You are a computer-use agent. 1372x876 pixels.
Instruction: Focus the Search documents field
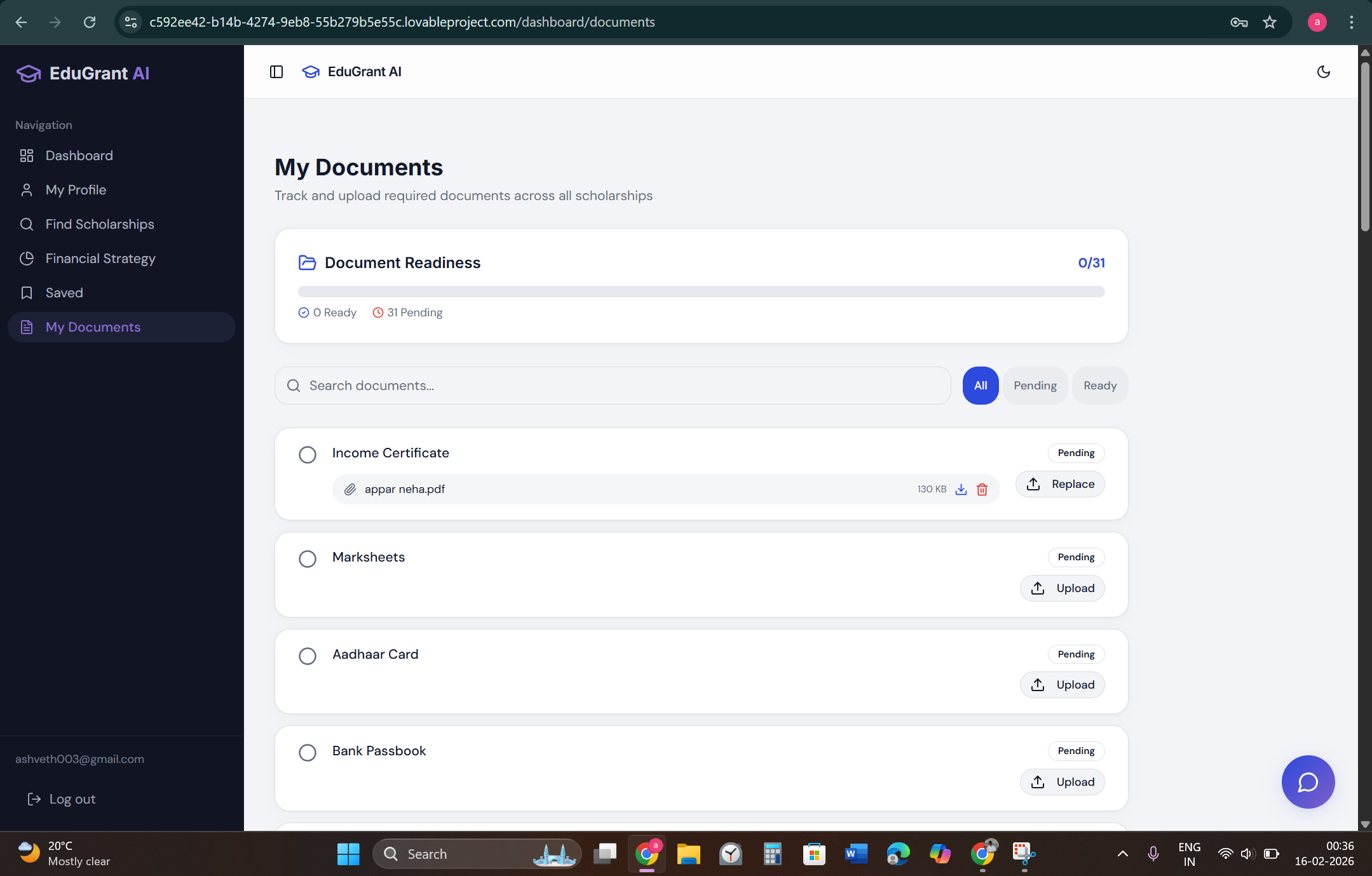(x=613, y=386)
